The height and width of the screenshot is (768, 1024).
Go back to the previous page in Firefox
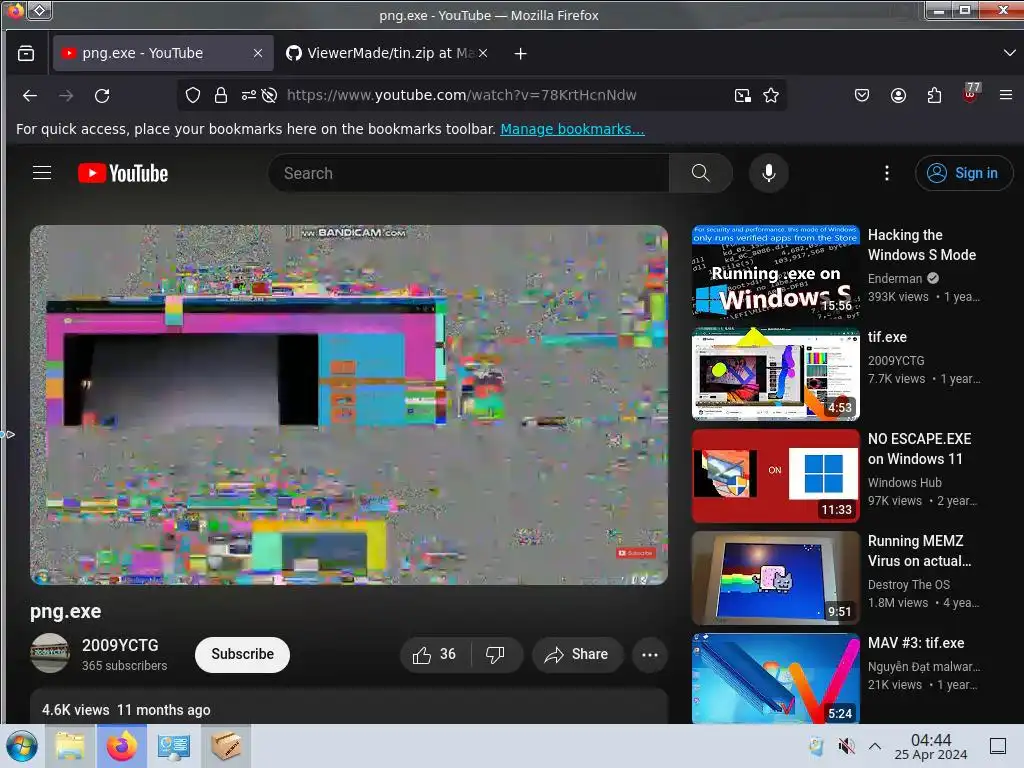[29, 96]
